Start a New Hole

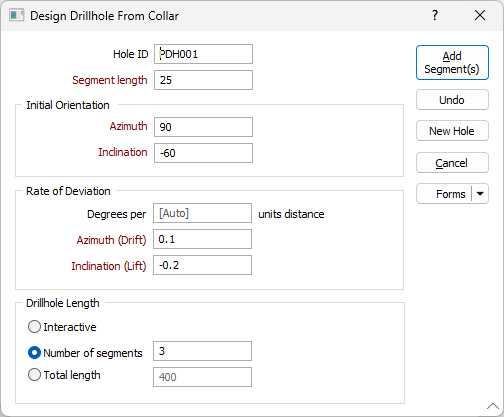452,131
